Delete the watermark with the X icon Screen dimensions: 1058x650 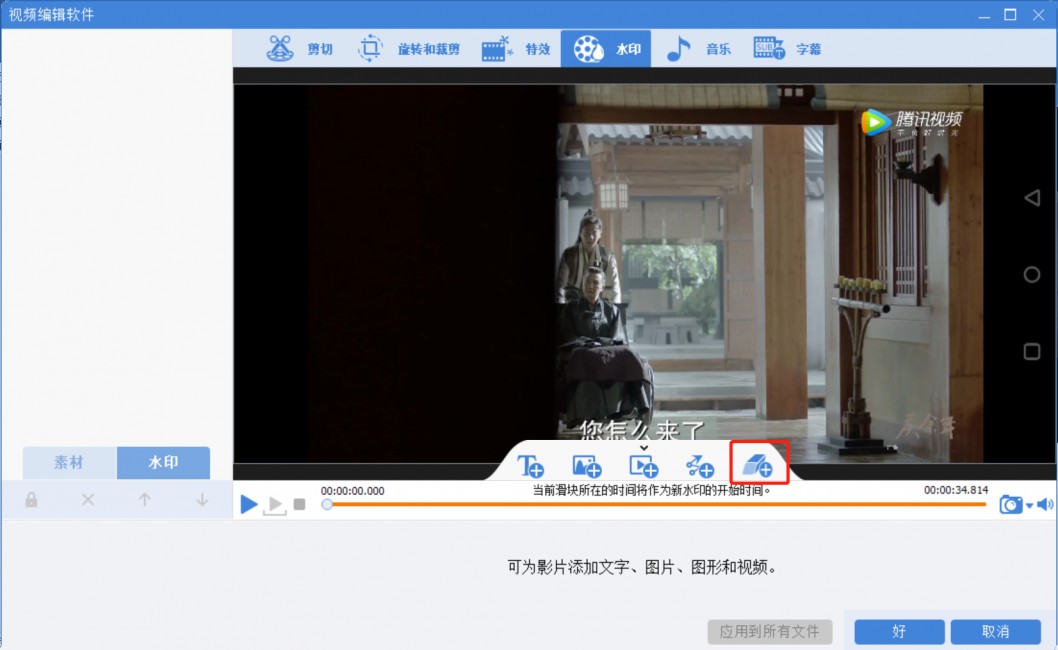(x=88, y=500)
